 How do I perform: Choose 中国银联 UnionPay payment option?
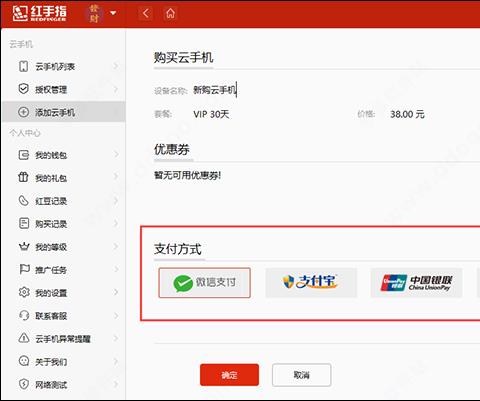point(416,283)
